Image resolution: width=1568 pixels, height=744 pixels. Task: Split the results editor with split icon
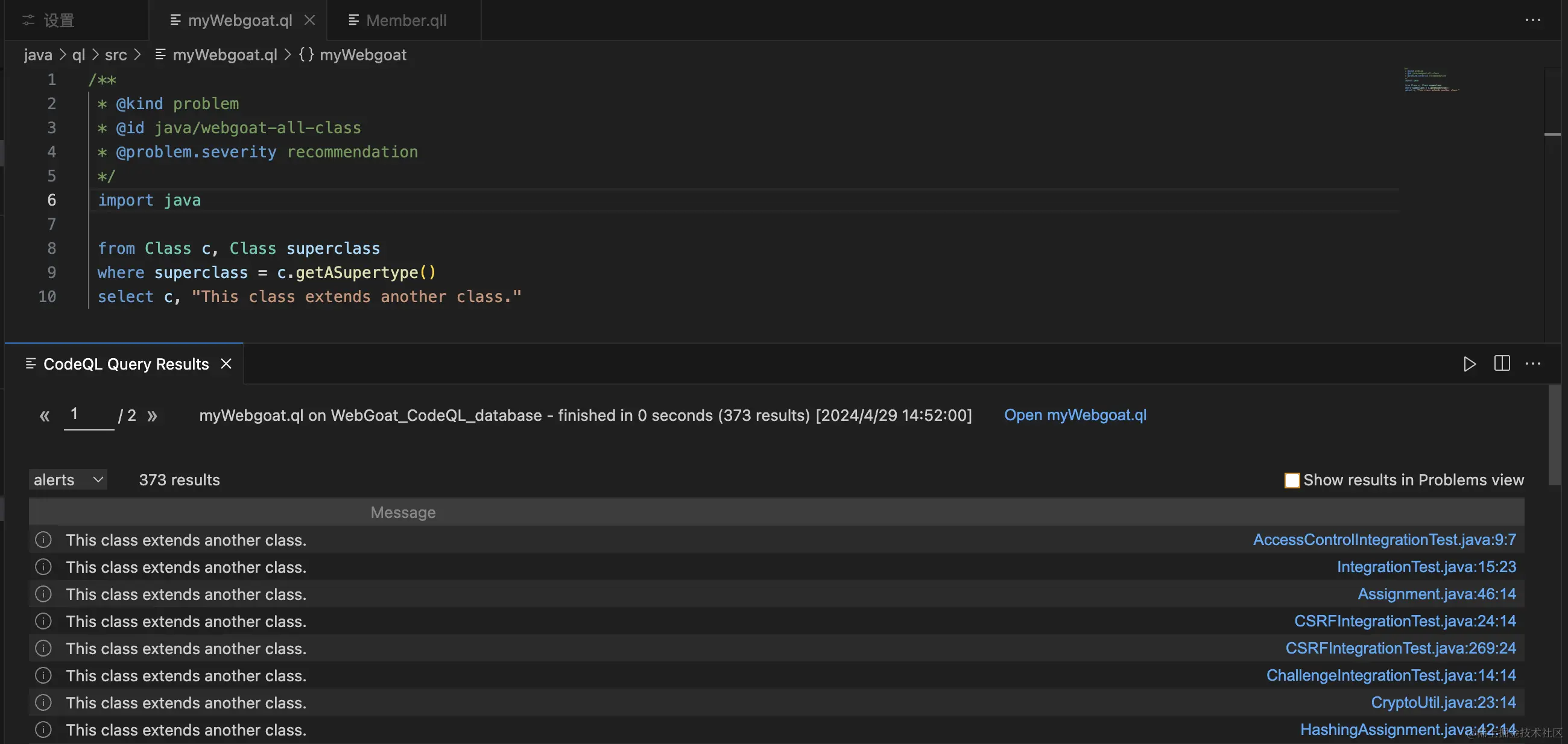(x=1502, y=364)
